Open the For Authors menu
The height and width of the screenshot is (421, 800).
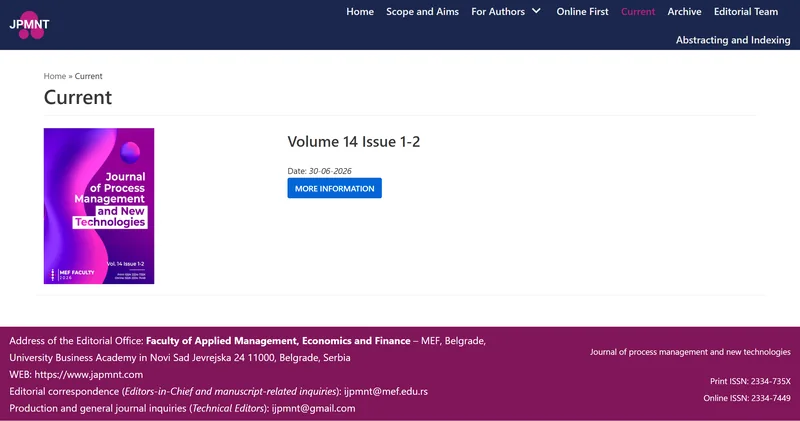coord(497,11)
